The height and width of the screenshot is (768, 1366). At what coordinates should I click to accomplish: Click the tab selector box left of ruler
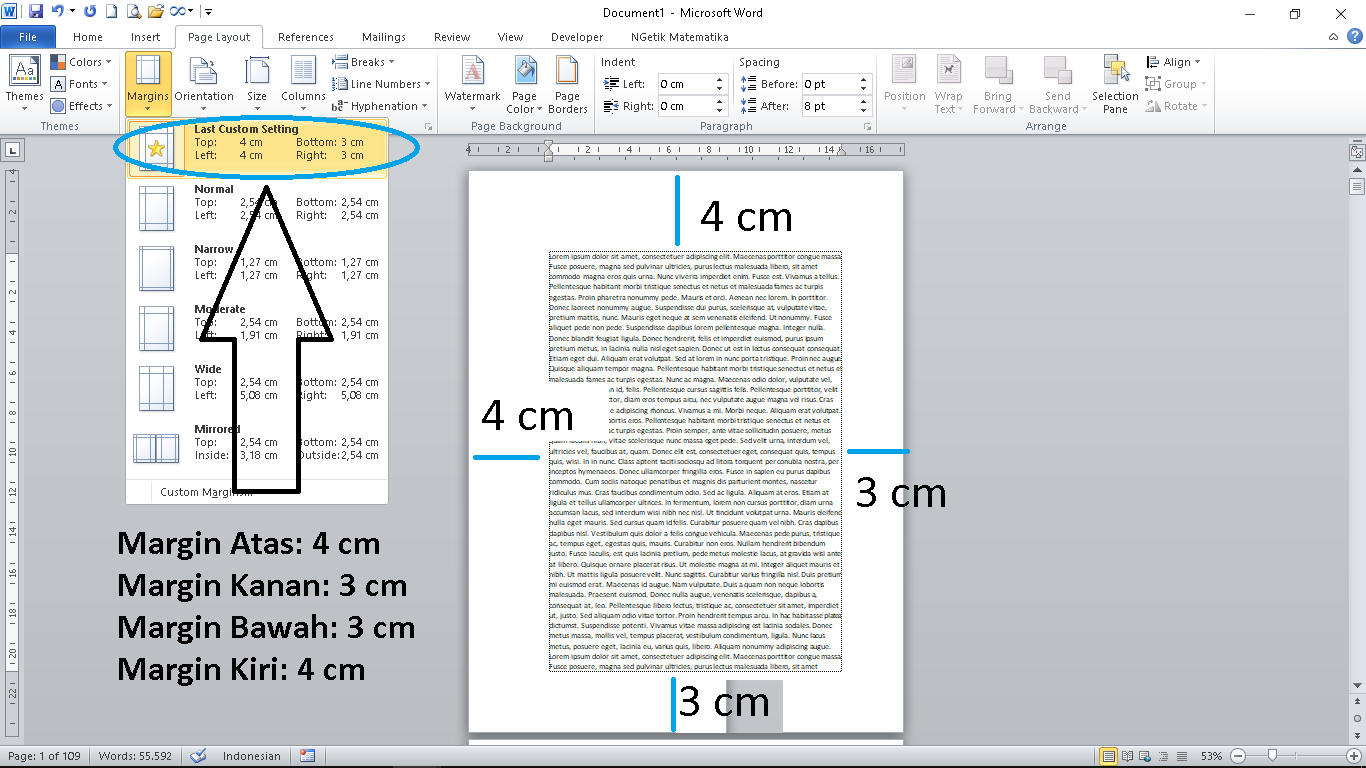coord(12,151)
